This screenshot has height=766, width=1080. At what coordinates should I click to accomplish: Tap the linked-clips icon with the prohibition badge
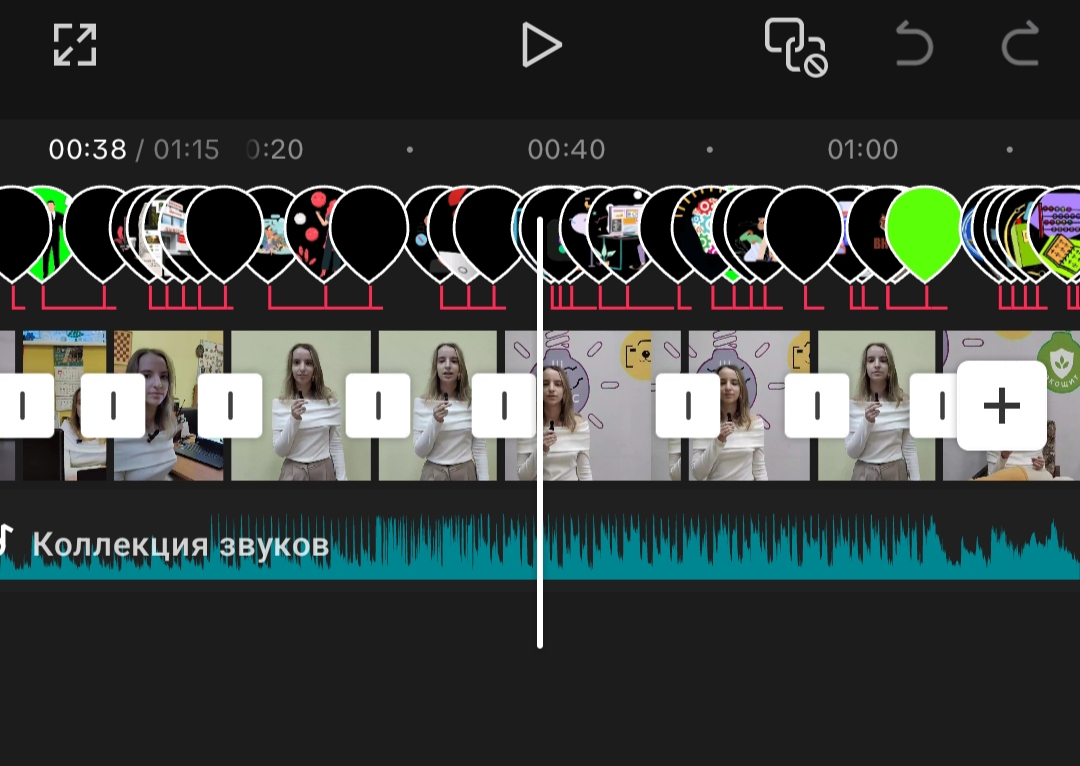click(796, 47)
